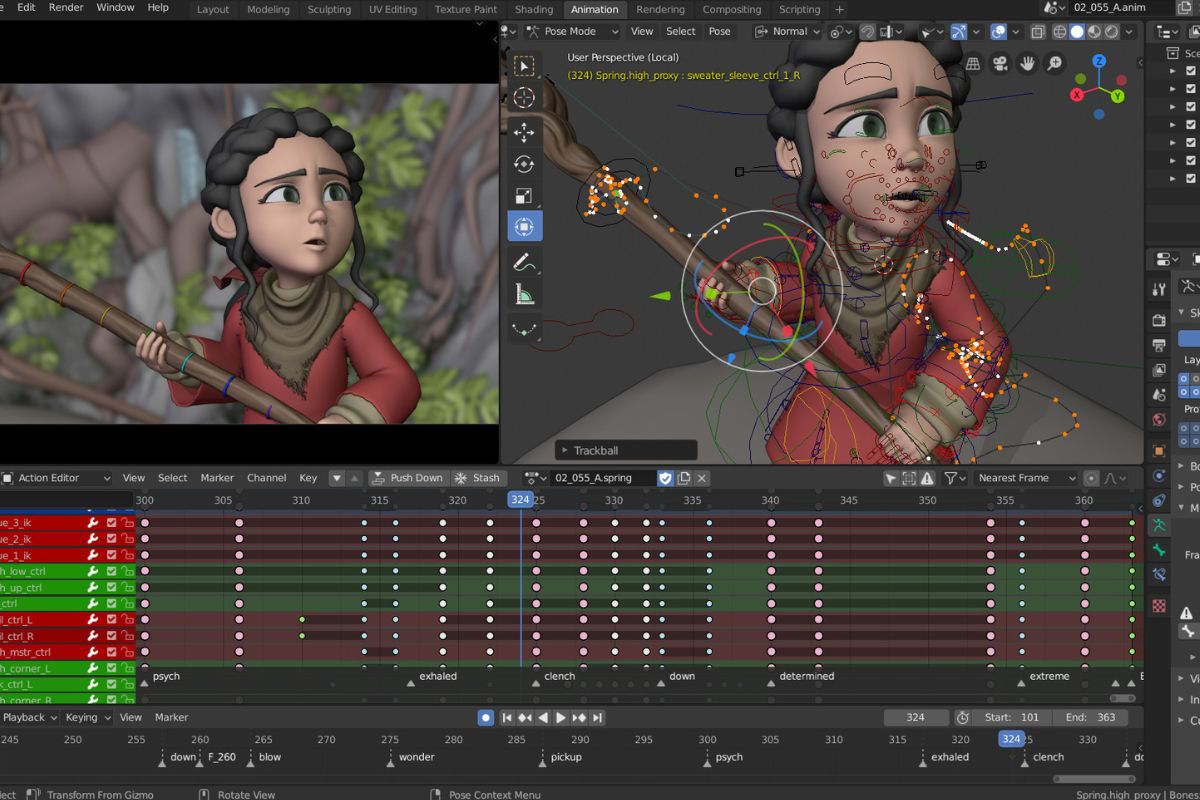Screen dimensions: 1200x800
Task: Choose the Scale tool
Action: (524, 196)
